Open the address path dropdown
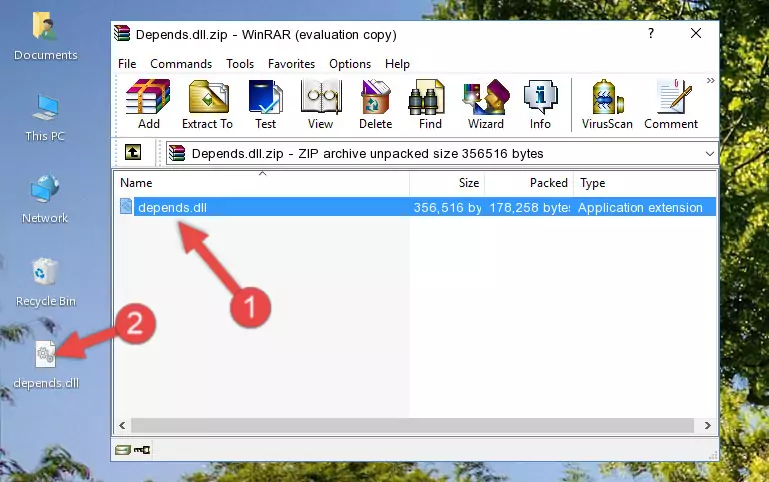769x482 pixels. pyautogui.click(x=709, y=153)
